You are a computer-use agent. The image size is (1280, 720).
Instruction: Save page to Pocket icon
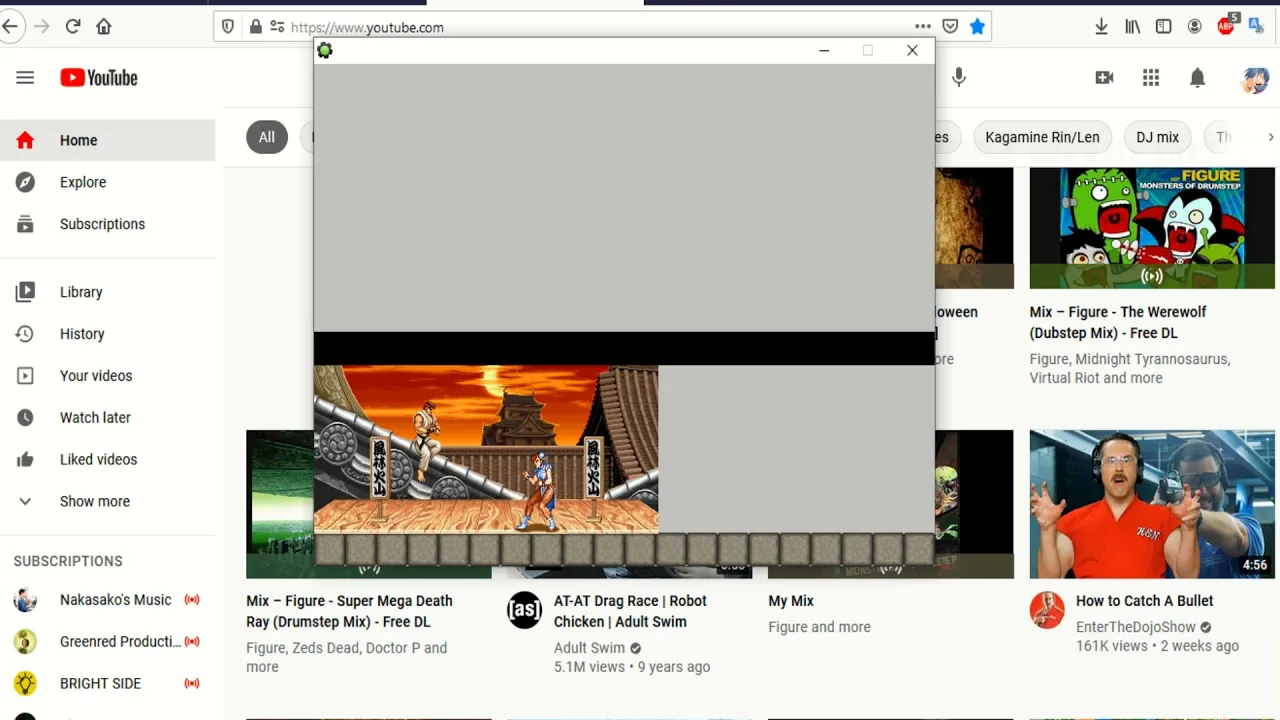point(950,27)
